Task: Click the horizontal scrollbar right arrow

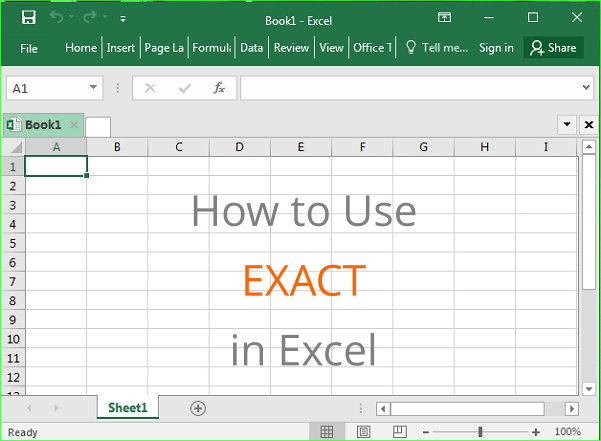Action: [x=572, y=409]
